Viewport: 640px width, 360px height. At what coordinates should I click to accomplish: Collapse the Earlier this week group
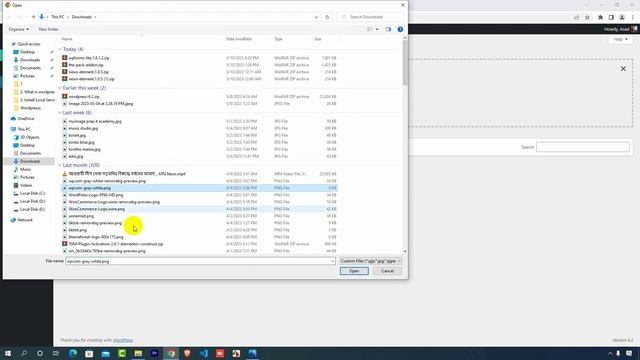[60, 88]
